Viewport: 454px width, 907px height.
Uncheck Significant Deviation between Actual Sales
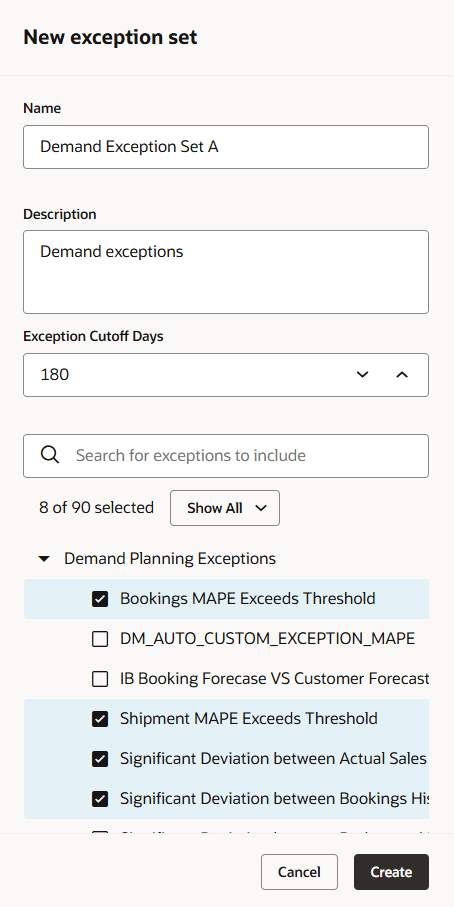(x=100, y=759)
